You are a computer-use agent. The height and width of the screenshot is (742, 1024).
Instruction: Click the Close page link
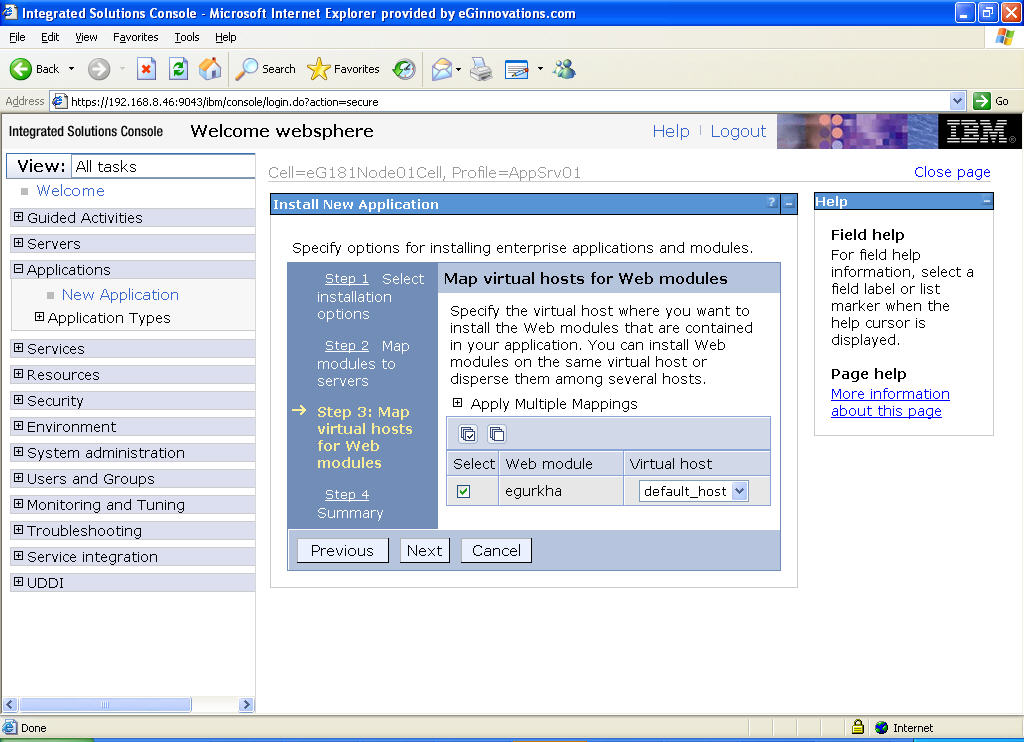tap(952, 172)
